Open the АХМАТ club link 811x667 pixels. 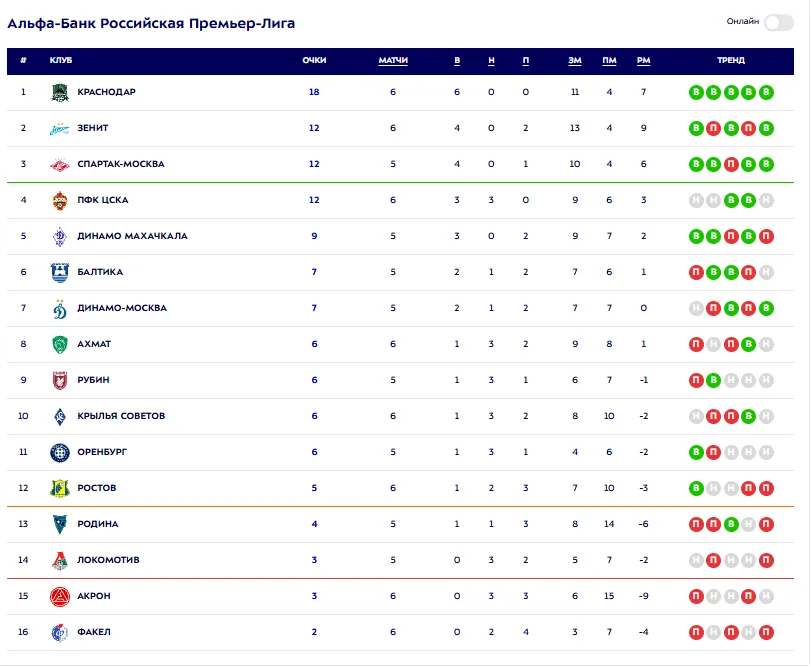pos(94,344)
